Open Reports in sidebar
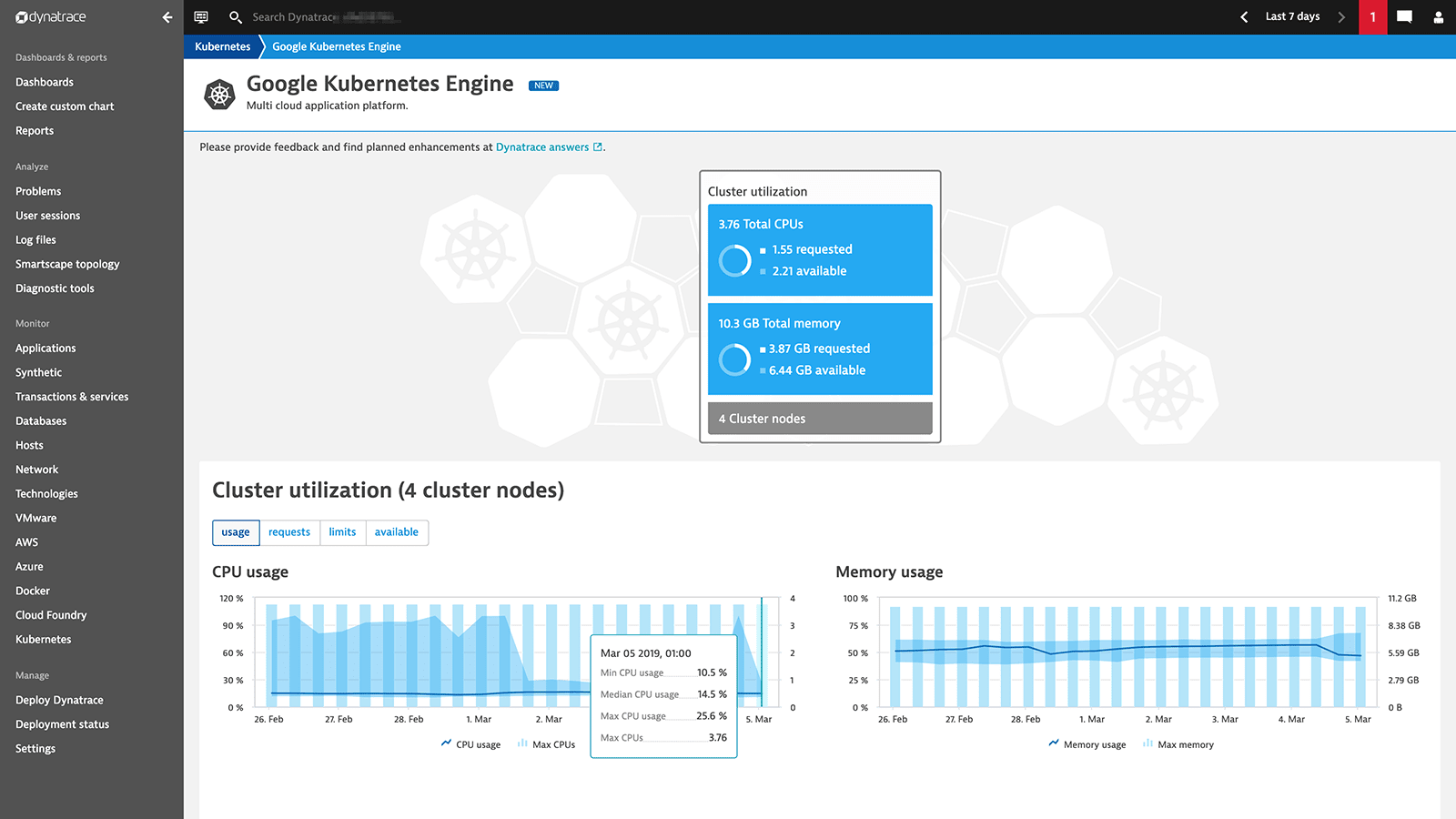Screen dimensions: 1456x819 pyautogui.click(x=35, y=131)
